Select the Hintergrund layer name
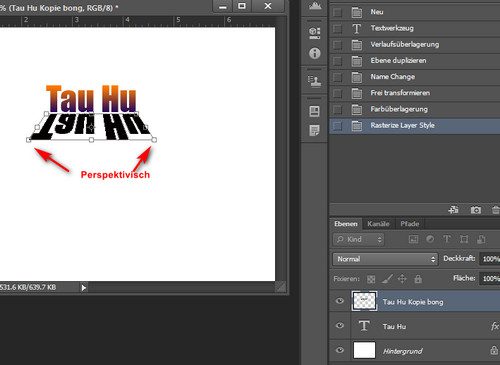 click(403, 351)
